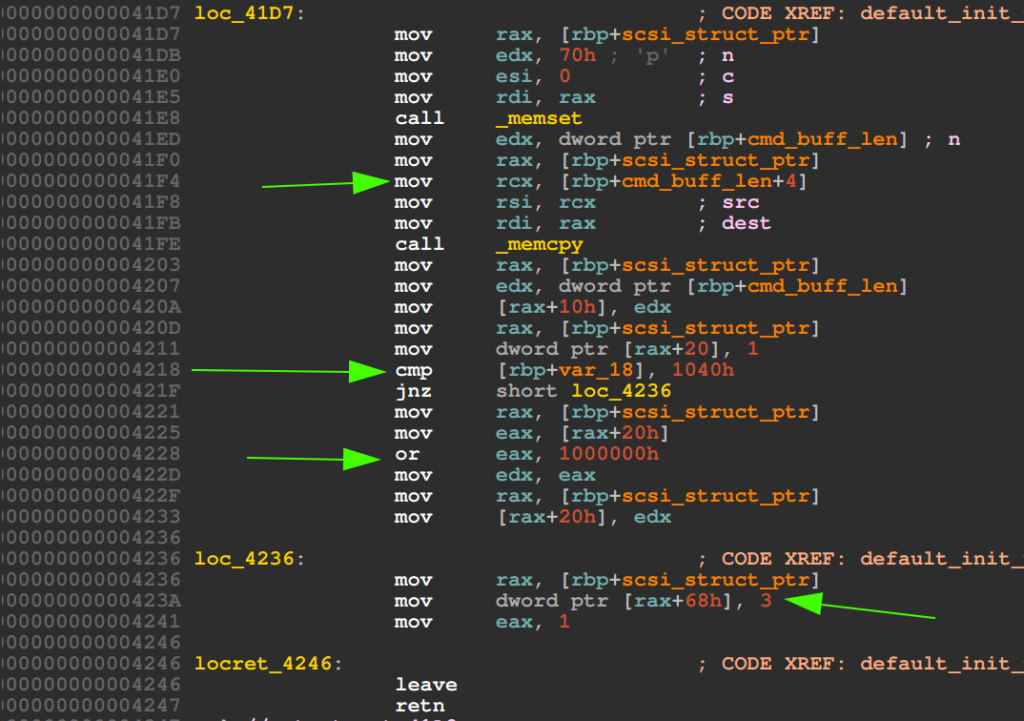
Task: Follow the loc_4236 jnz target
Action: coord(621,391)
